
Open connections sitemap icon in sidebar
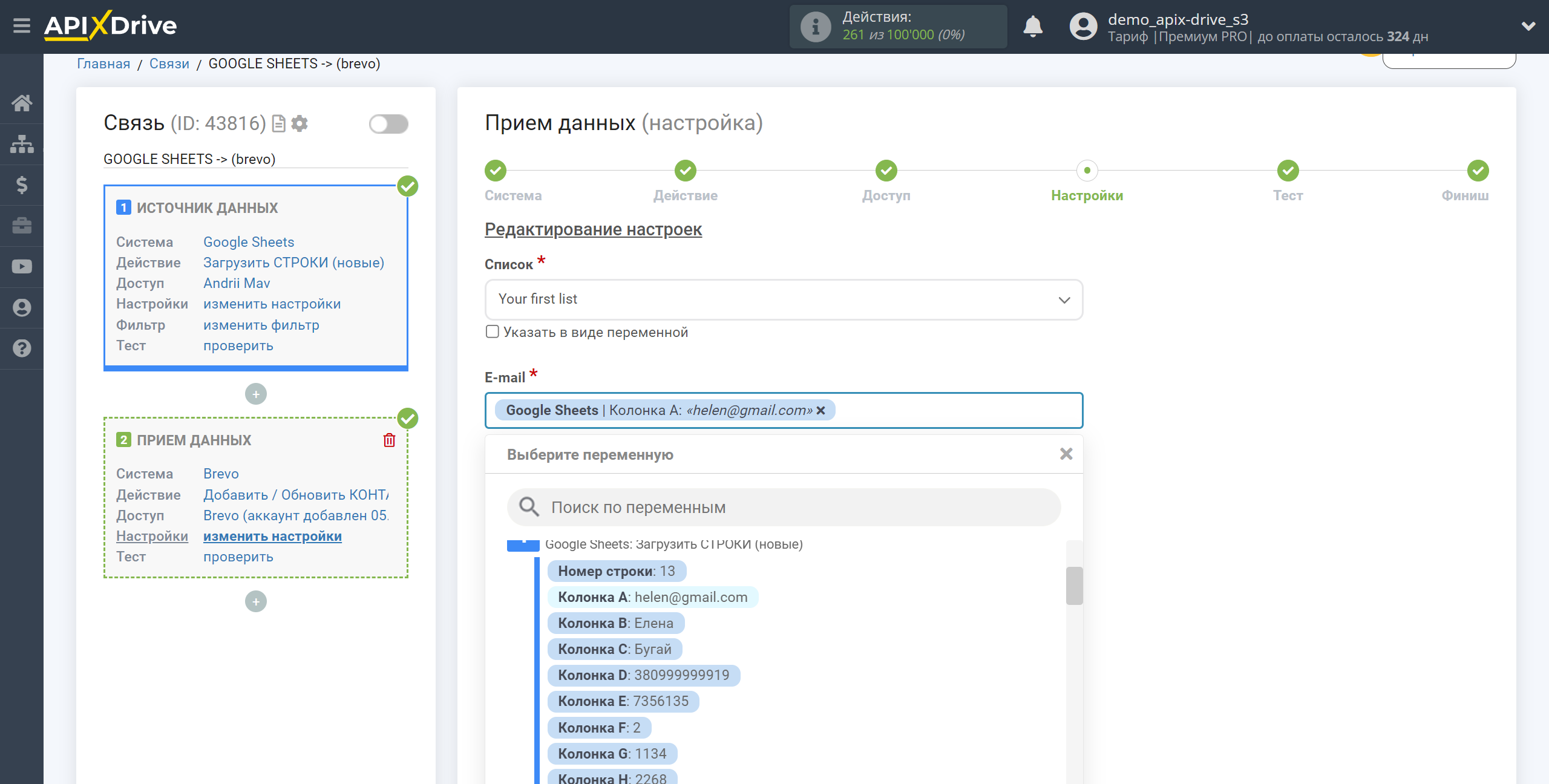[22, 144]
